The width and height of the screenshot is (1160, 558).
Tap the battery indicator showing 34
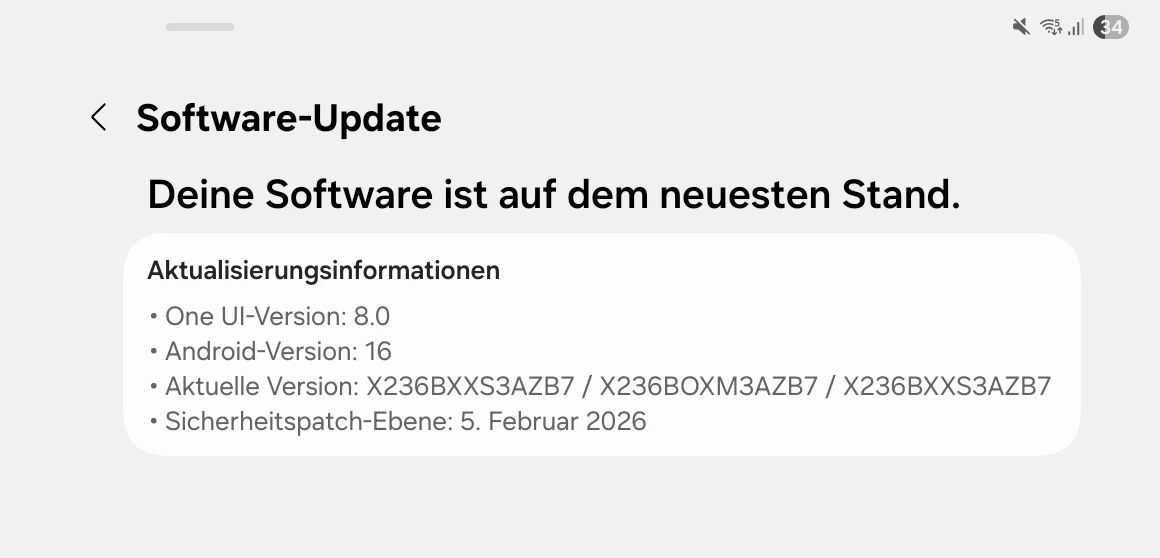pos(1110,27)
